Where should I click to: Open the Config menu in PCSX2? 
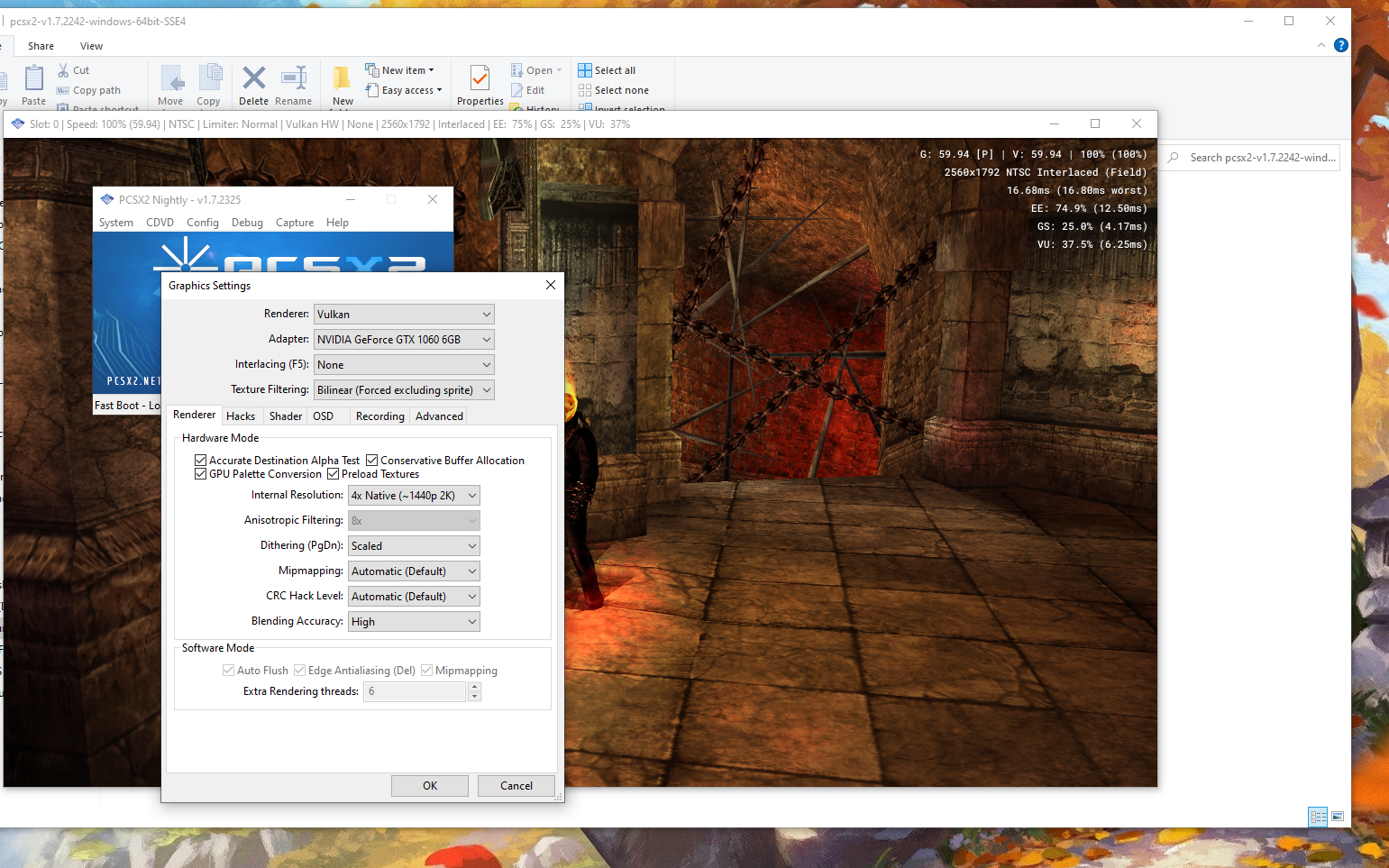click(x=202, y=222)
